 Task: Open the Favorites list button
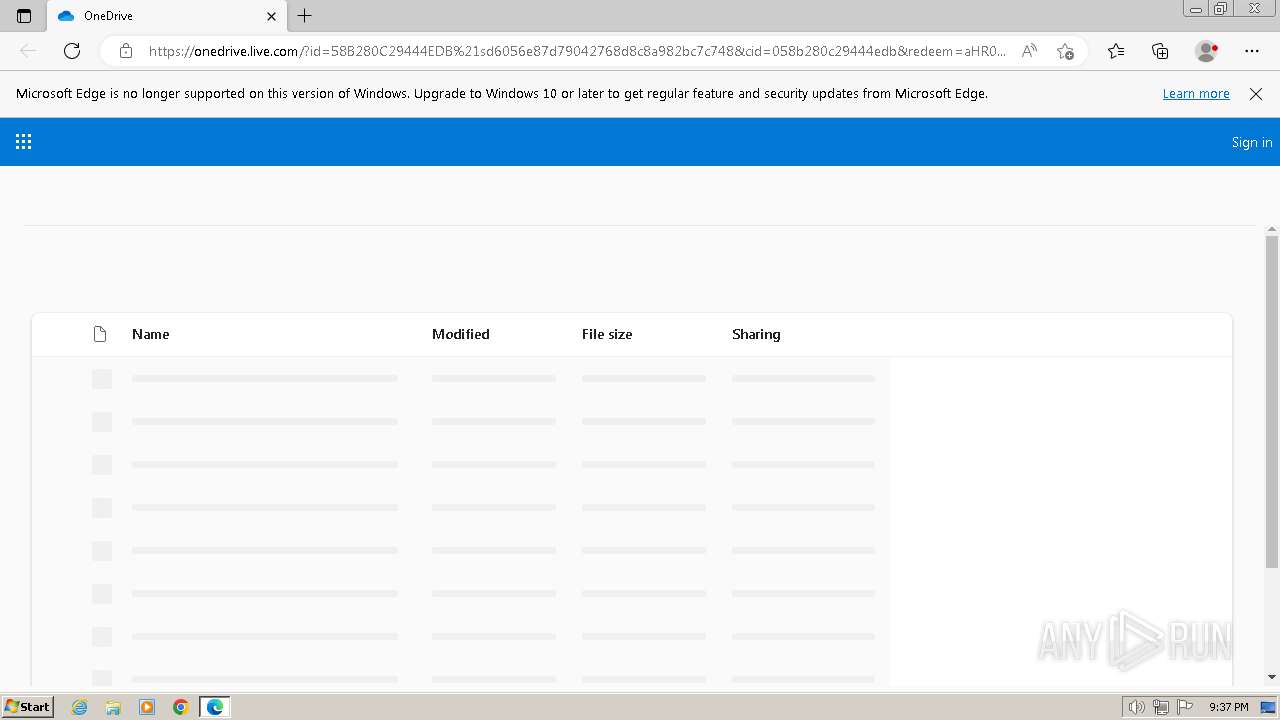1116,51
